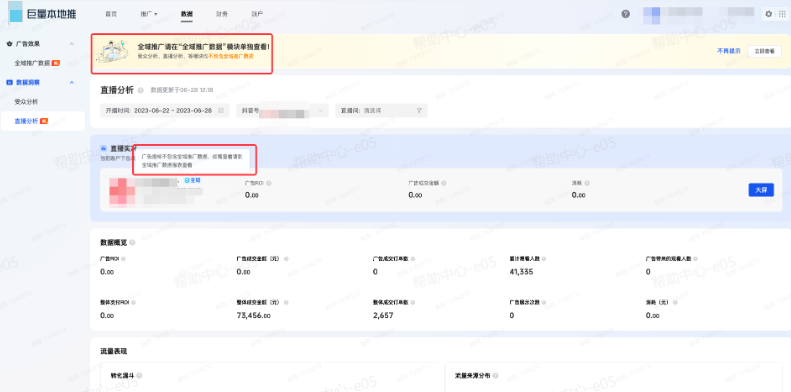Click info icon beside 广告成交金额 in live card
The height and width of the screenshot is (392, 791).
[443, 183]
